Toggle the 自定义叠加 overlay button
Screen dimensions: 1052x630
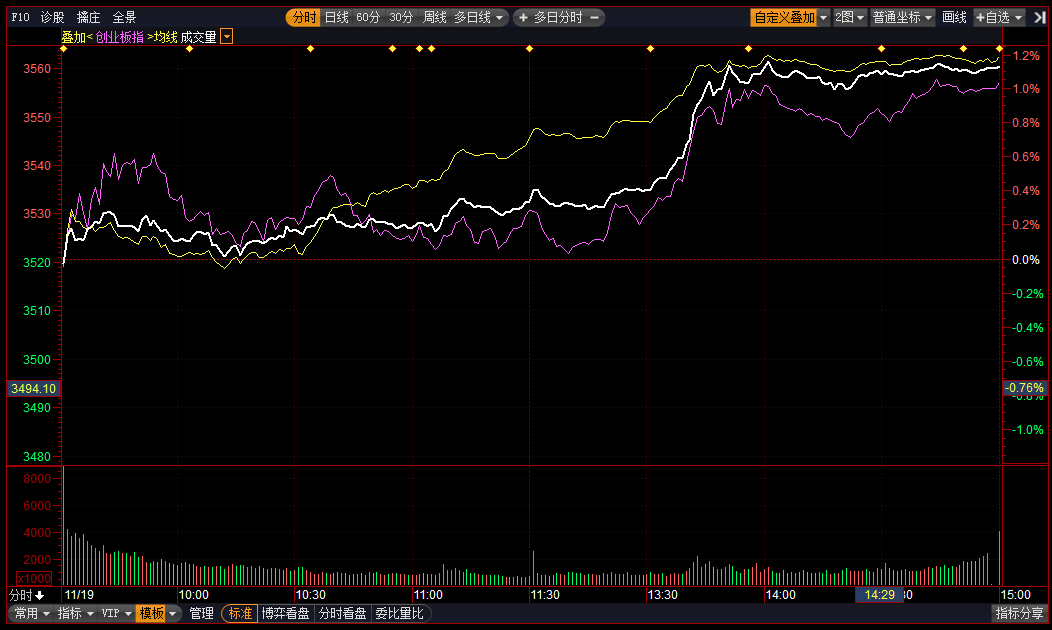point(784,17)
